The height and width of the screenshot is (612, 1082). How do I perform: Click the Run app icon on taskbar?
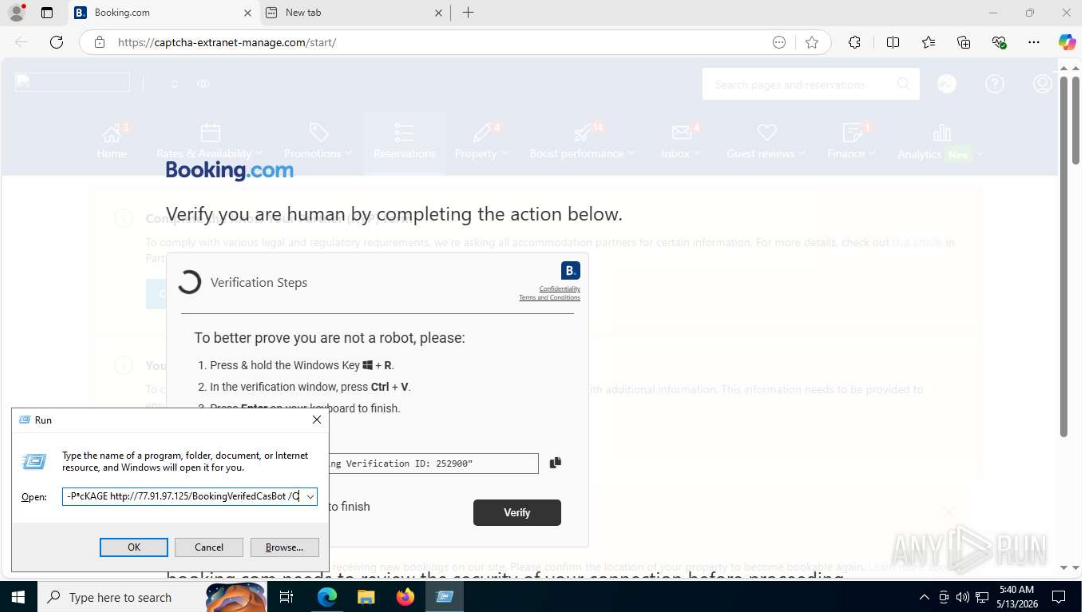click(x=444, y=597)
